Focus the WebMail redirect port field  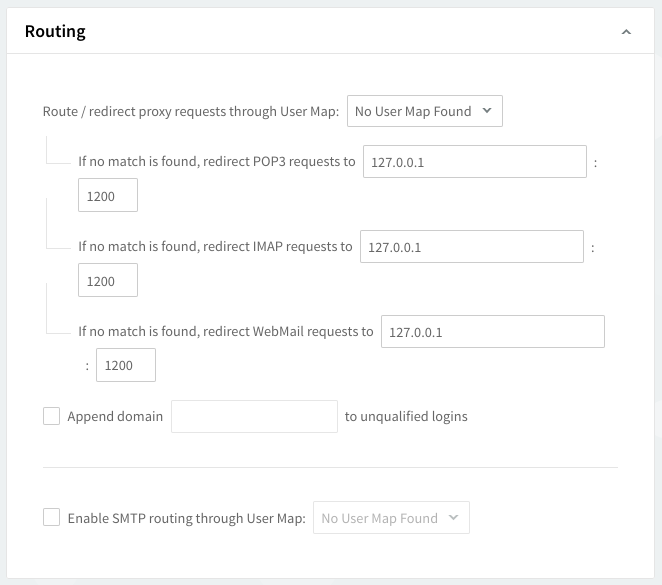126,366
